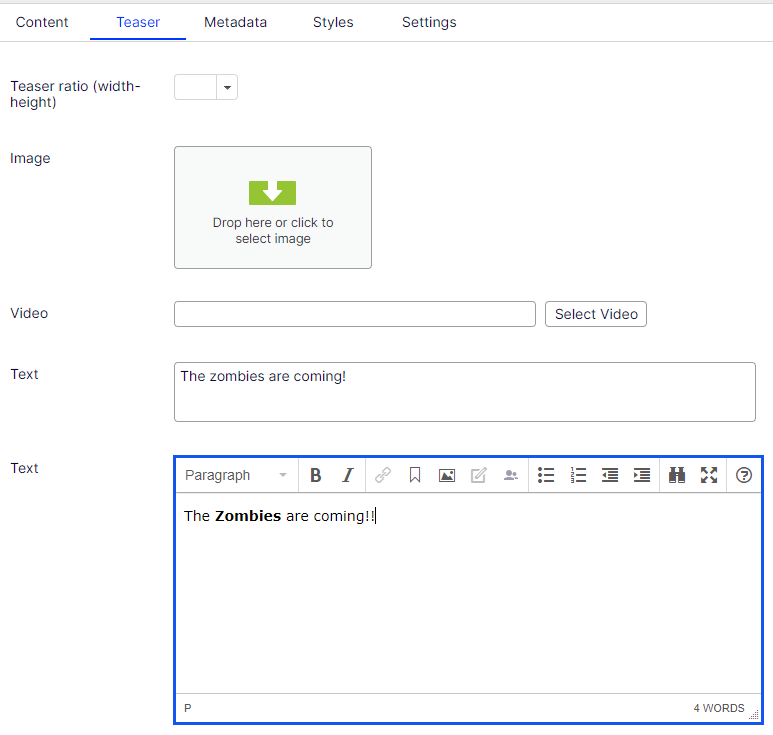Click the green download arrow image icon
The height and width of the screenshot is (735, 773).
(x=272, y=193)
